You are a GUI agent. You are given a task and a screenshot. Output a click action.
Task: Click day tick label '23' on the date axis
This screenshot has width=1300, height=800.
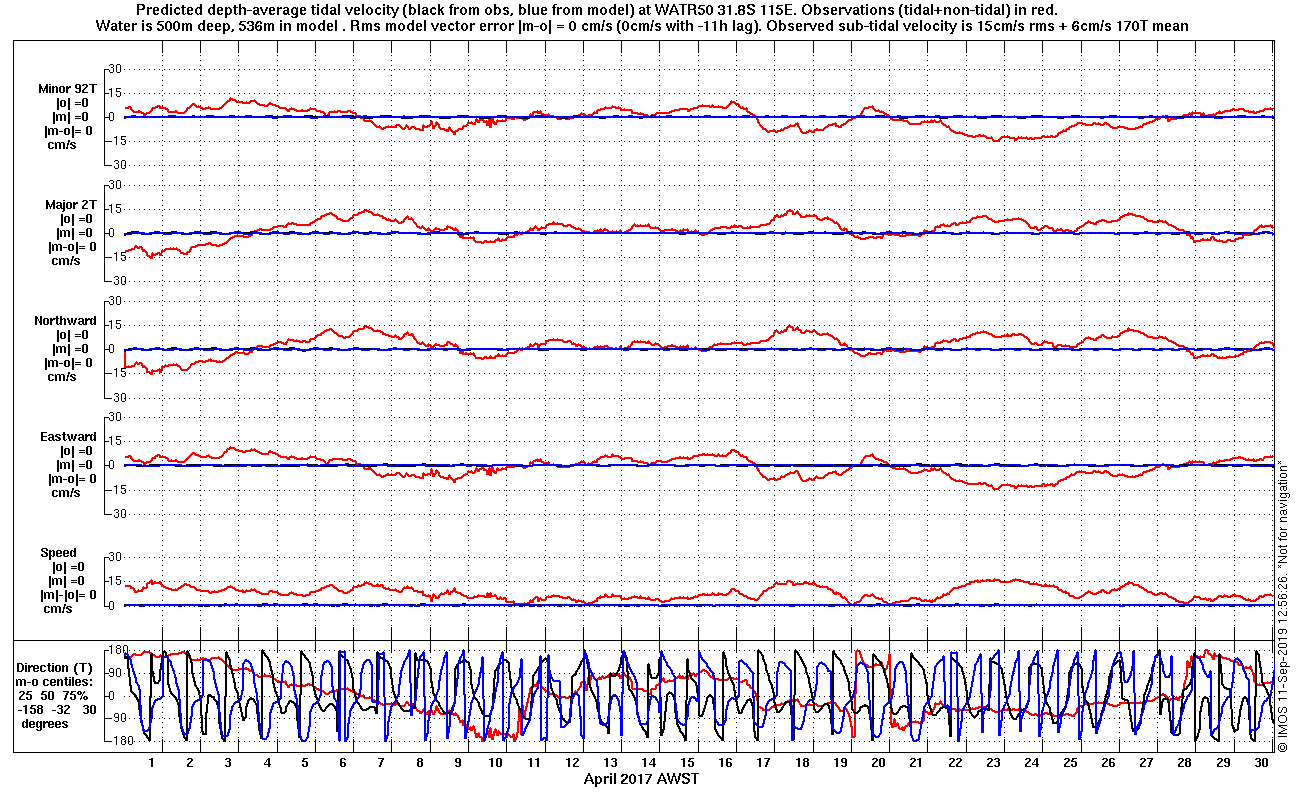click(x=994, y=762)
